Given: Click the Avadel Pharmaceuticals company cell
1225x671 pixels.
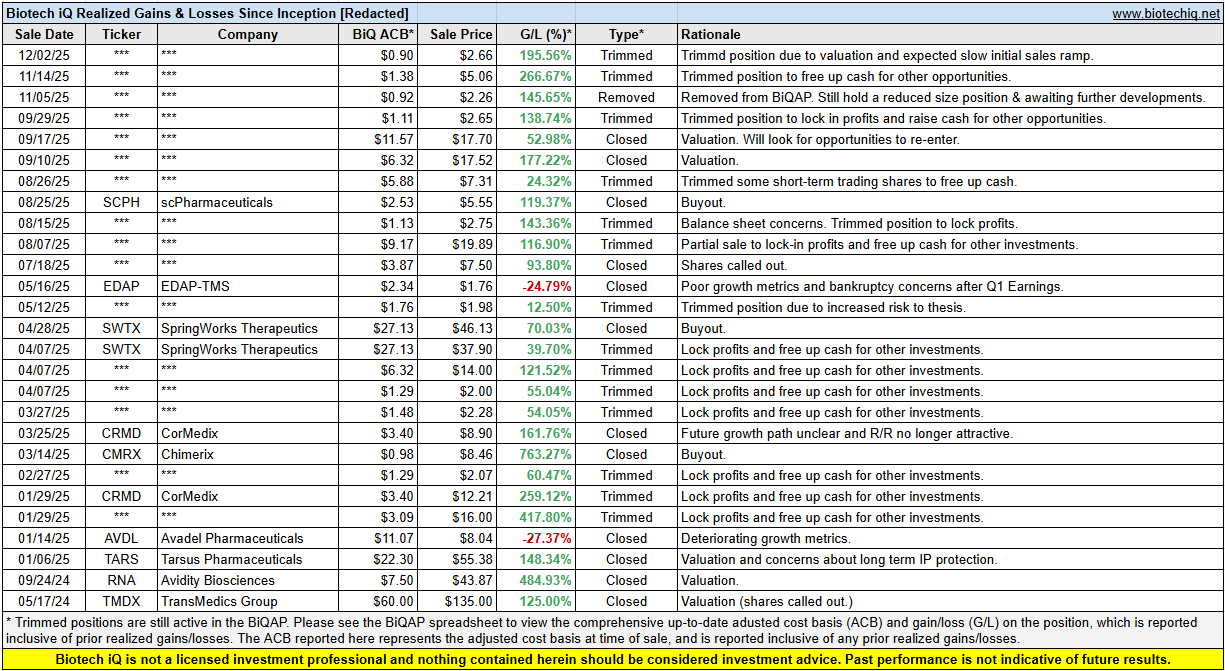Looking at the screenshot, I should (248, 538).
